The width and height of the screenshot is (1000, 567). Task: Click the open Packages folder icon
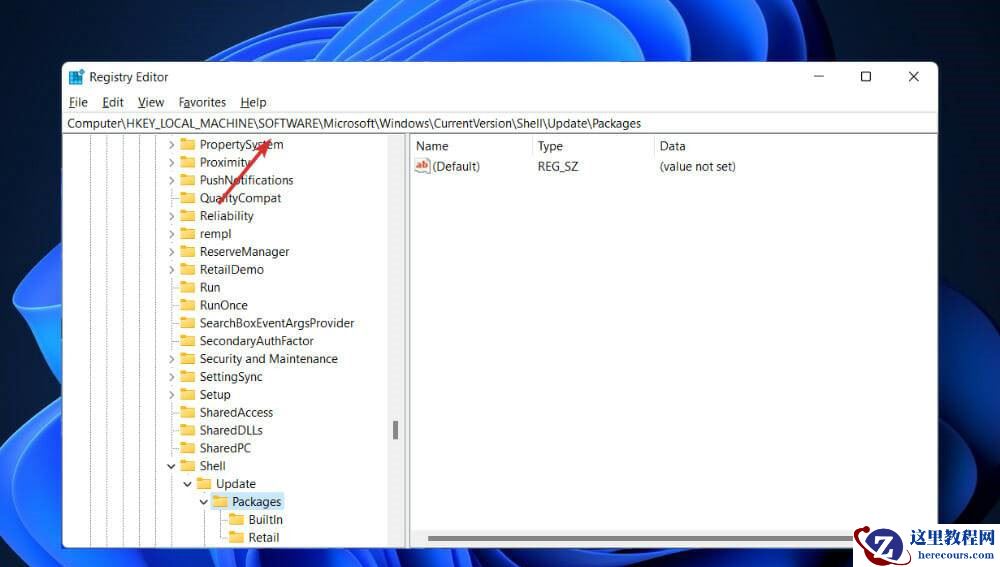220,501
